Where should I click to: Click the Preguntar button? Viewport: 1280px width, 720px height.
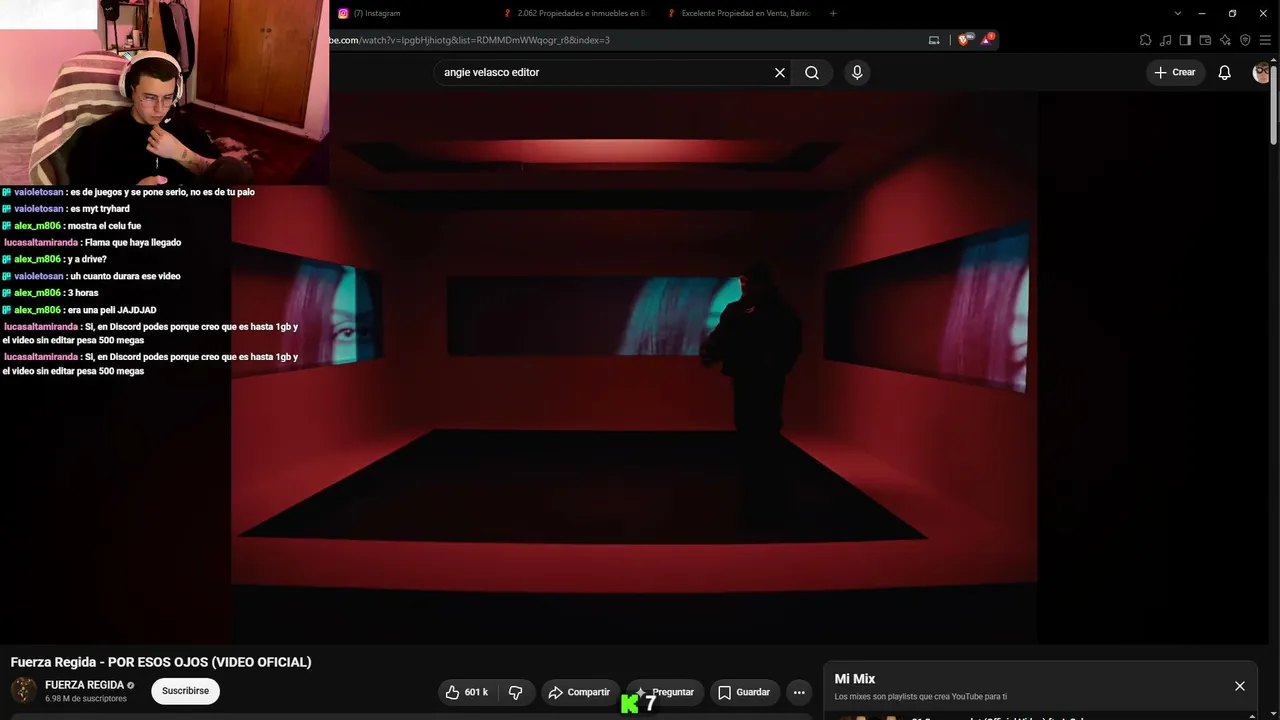click(665, 692)
